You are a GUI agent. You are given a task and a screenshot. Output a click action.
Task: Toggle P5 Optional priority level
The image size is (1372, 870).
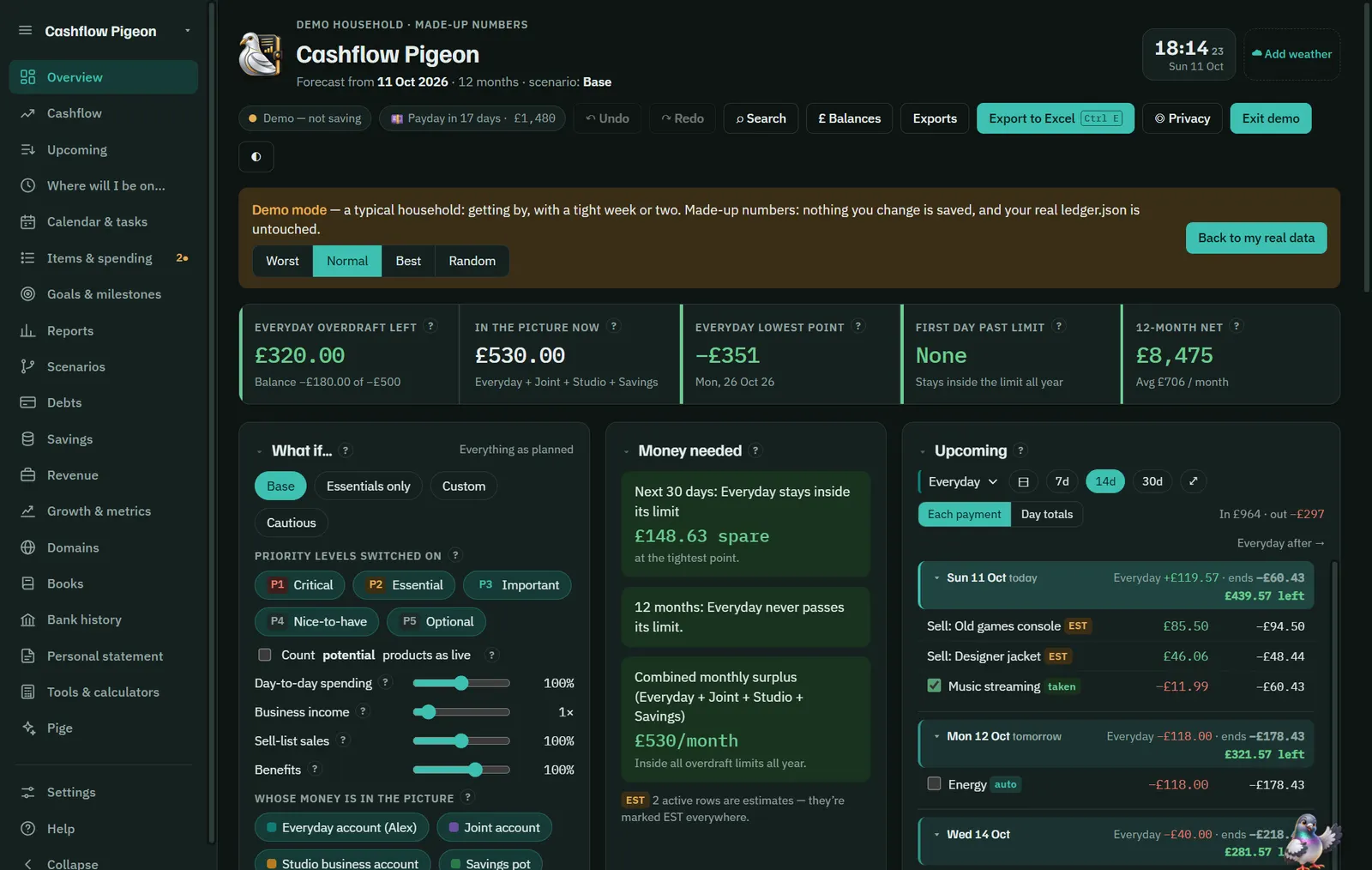click(436, 621)
